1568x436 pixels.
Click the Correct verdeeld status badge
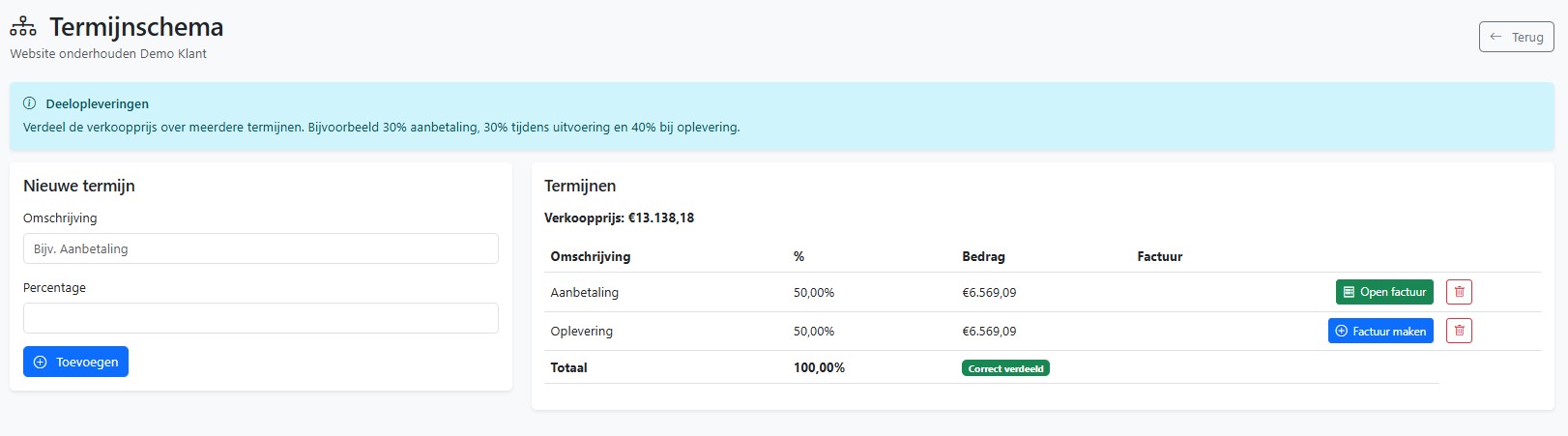(1005, 368)
